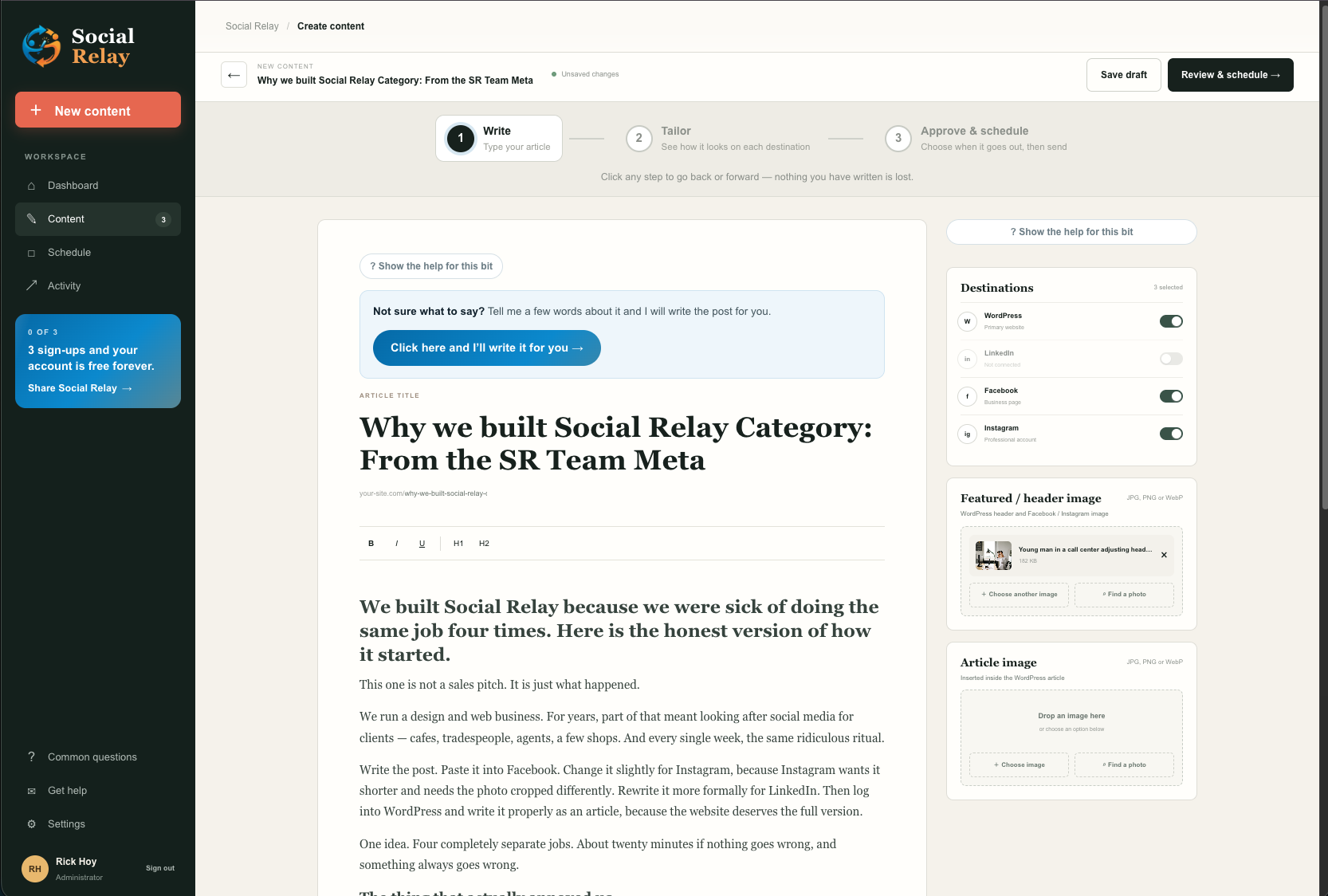Underline text using the U button
Image resolution: width=1328 pixels, height=896 pixels.
coord(422,544)
